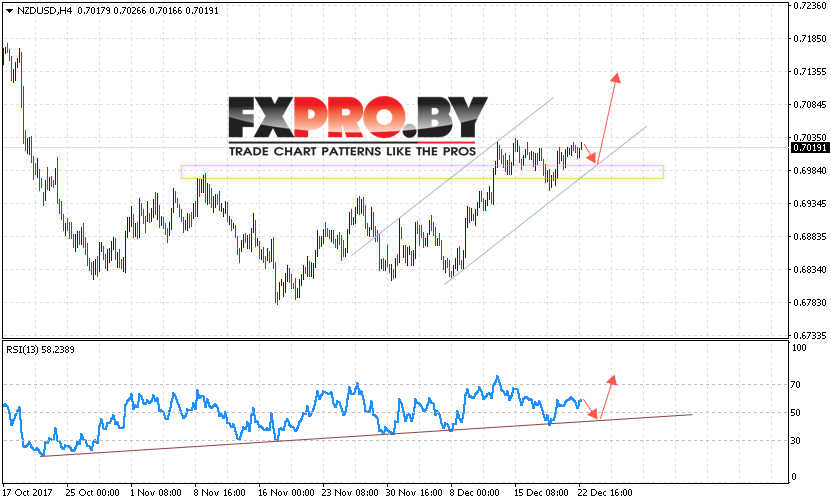Select the 17 Oct 2017 date label
This screenshot has width=831, height=504.
(x=28, y=493)
